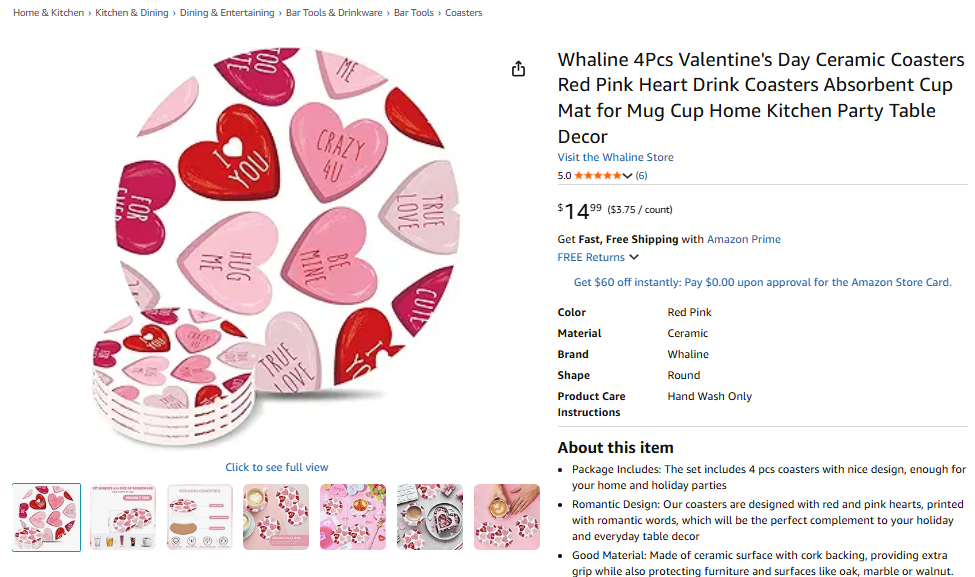View the ceramic coasters layer diagram thumbnail
The width and height of the screenshot is (975, 577).
click(200, 517)
